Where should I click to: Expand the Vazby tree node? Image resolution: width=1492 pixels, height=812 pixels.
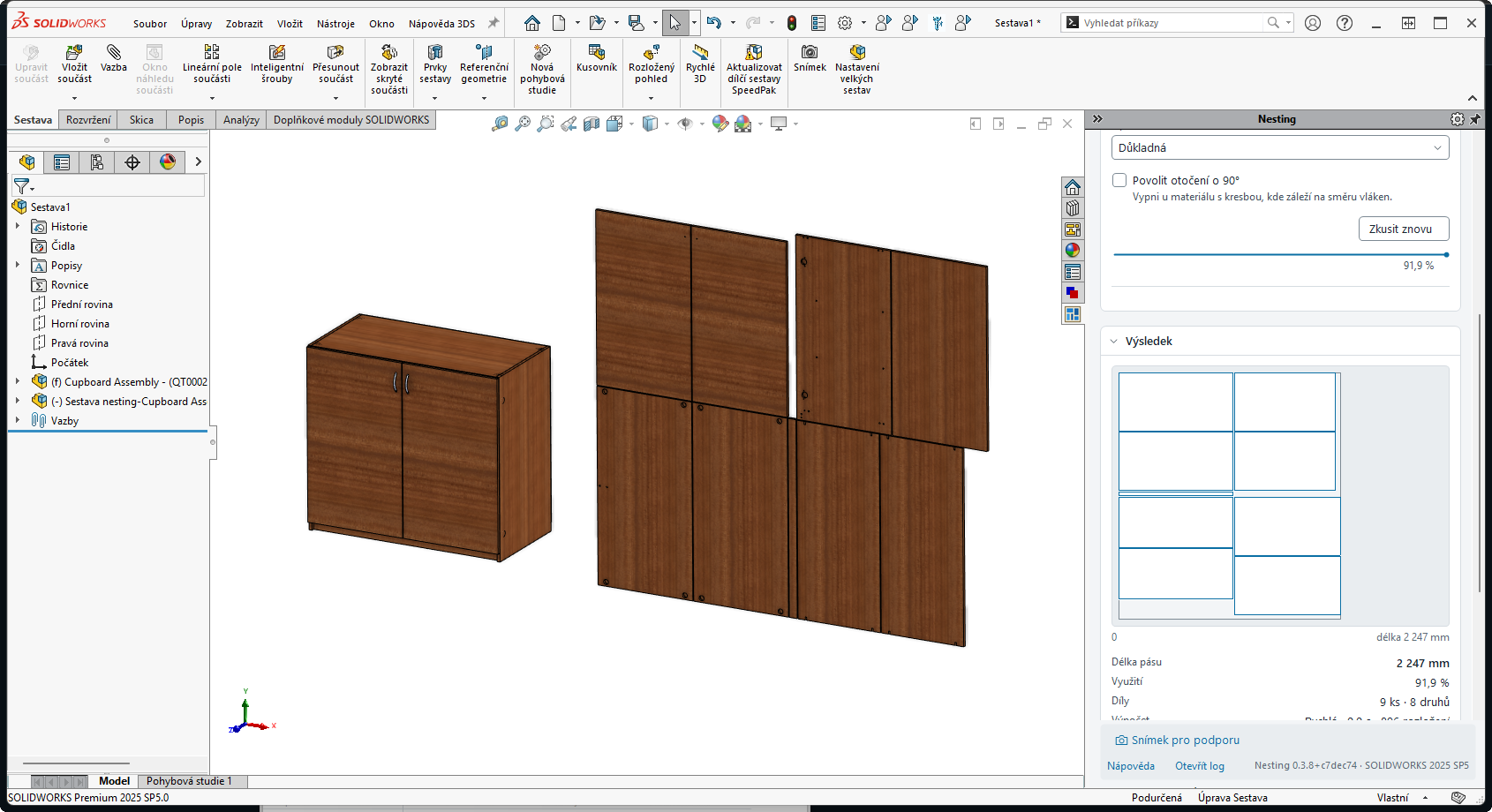17,420
